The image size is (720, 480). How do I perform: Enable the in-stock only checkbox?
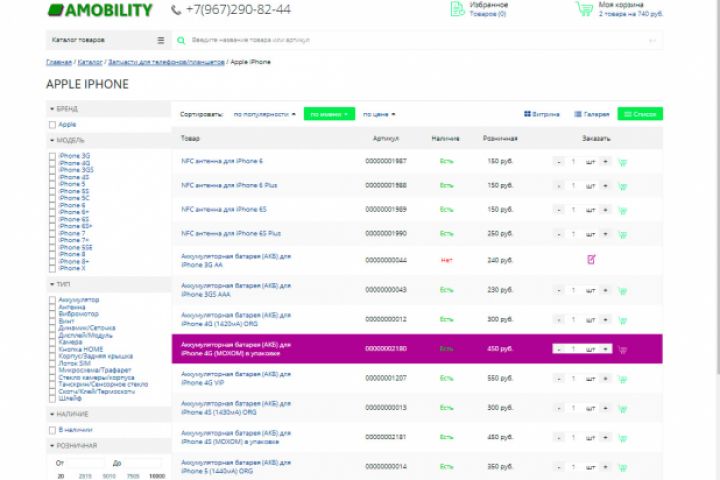tap(52, 430)
